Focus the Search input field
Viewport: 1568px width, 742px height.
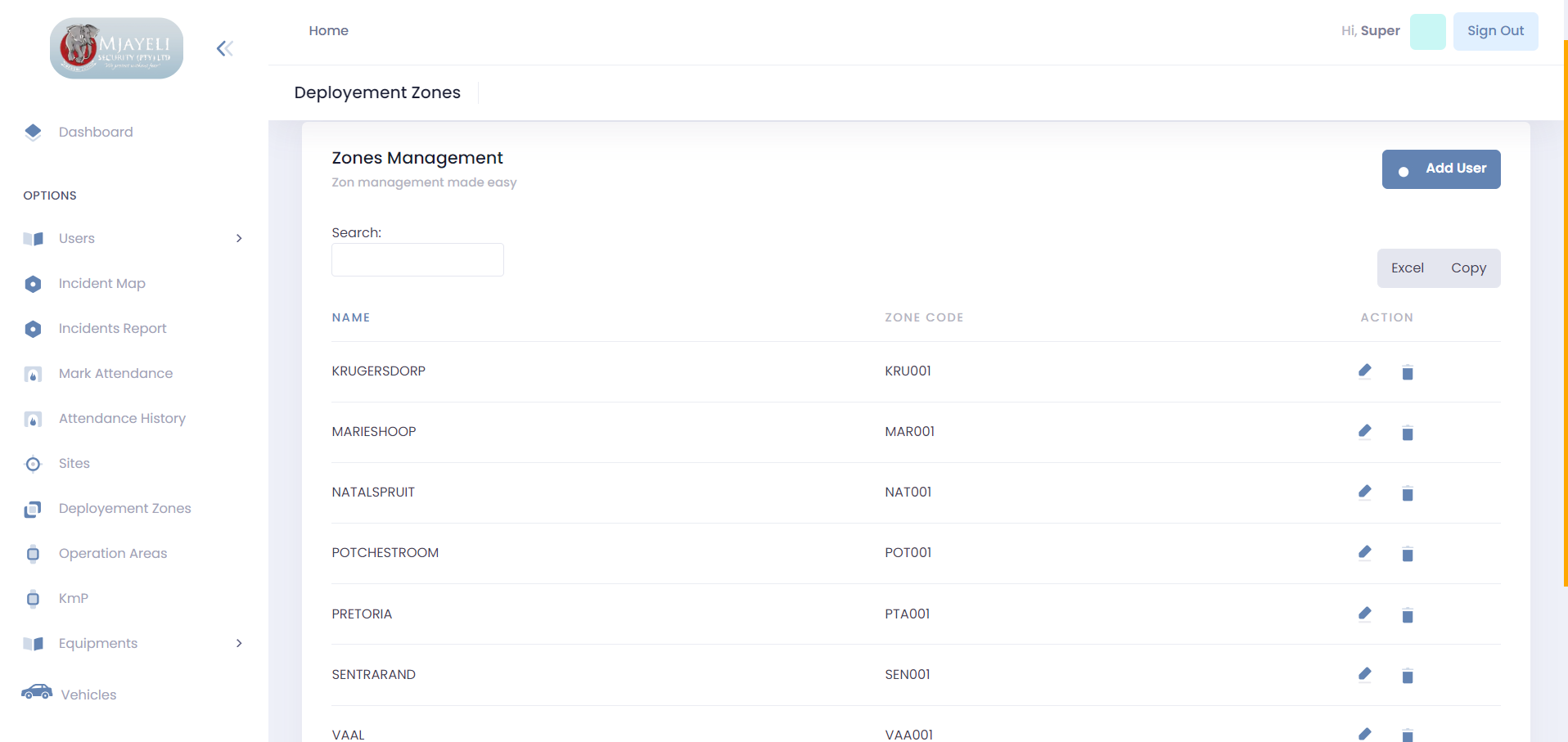(417, 259)
